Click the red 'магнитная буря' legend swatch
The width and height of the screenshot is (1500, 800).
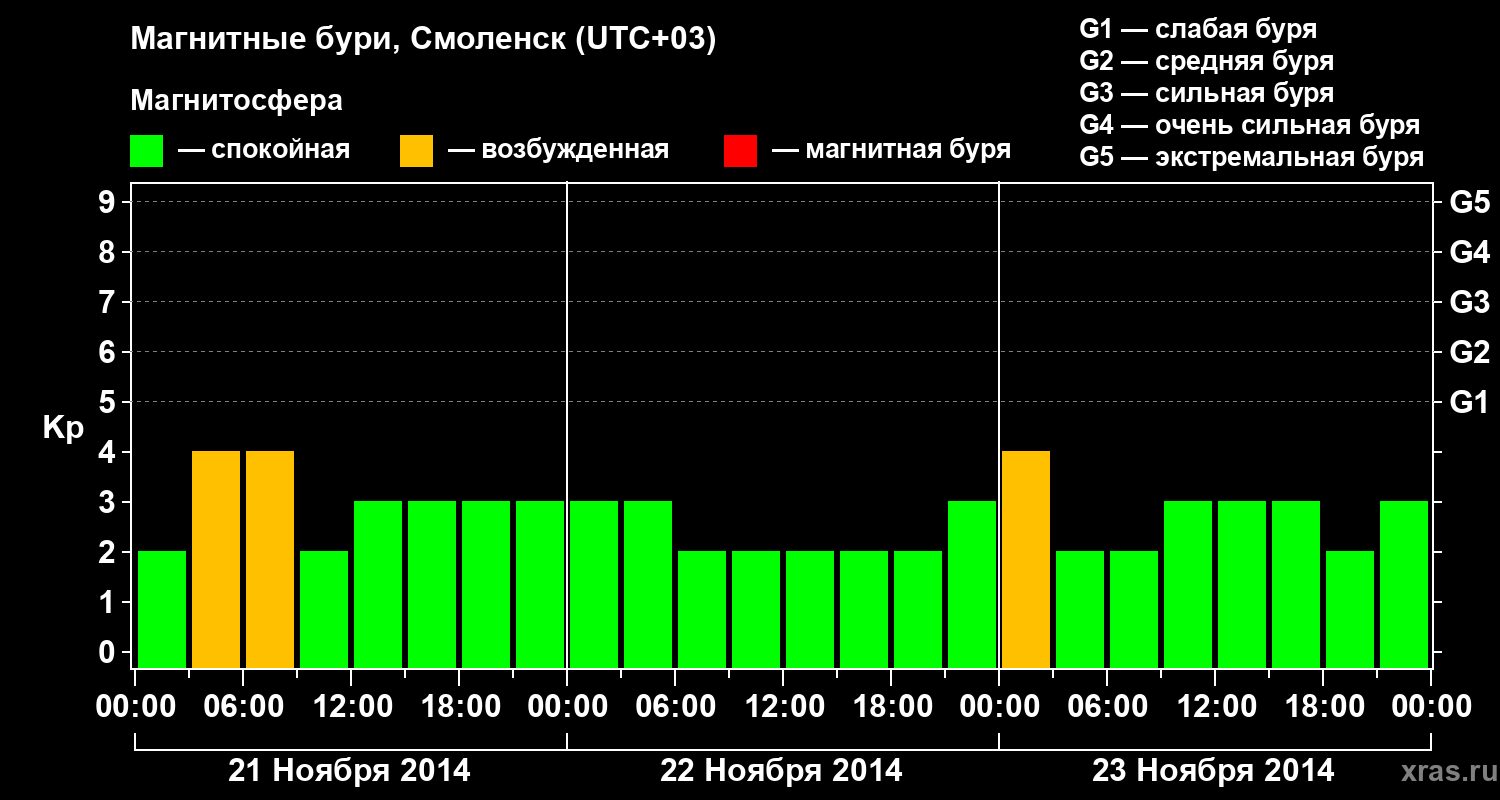[x=740, y=151]
